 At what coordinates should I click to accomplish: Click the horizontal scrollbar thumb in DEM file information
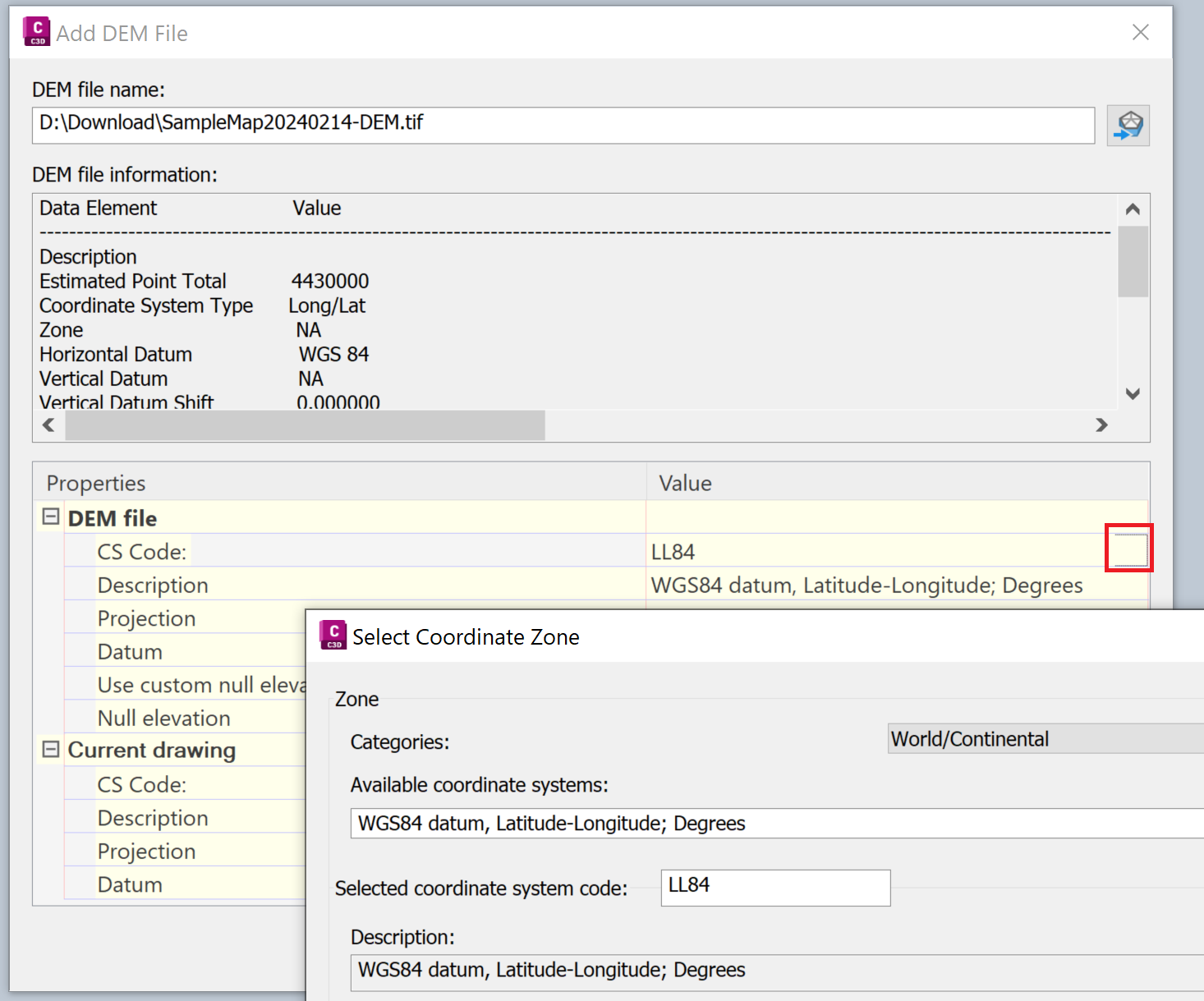point(305,425)
